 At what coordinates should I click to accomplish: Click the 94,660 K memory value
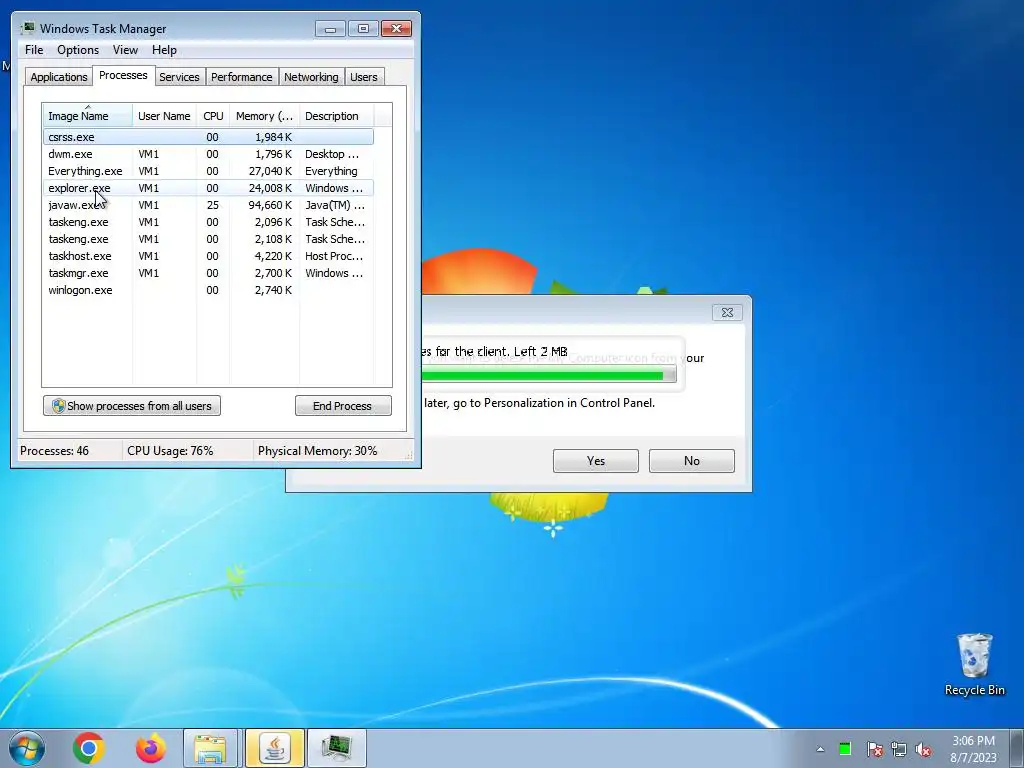270,205
